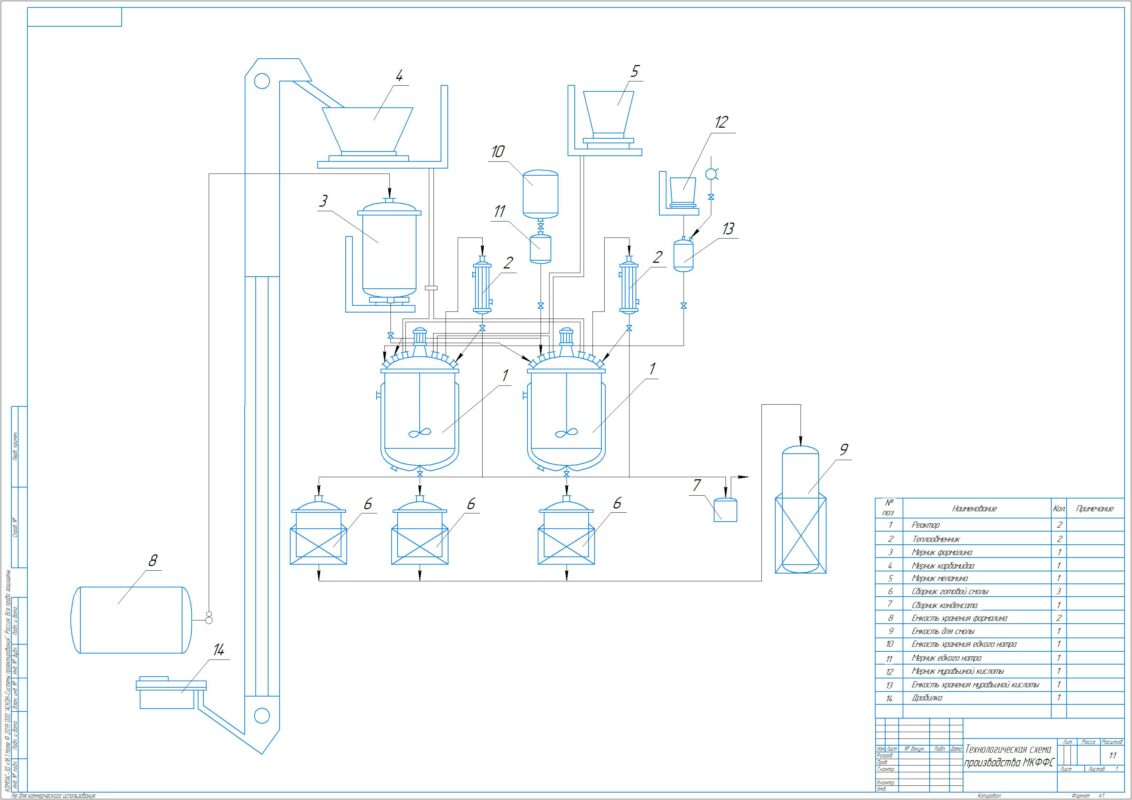Select the 'Мерник формалина' table row
The height and width of the screenshot is (800, 1132).
coord(1000,552)
